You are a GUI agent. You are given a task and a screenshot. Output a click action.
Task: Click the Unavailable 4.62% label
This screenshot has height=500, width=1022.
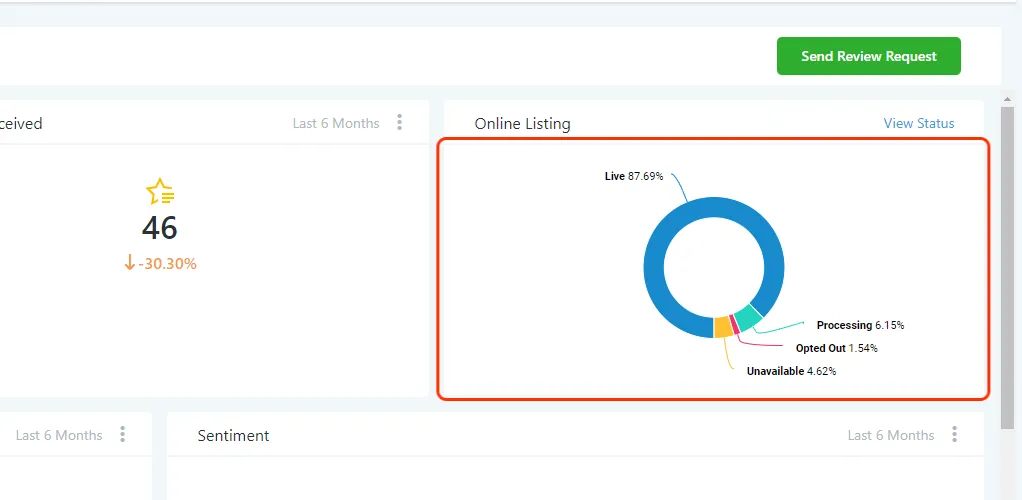point(791,372)
